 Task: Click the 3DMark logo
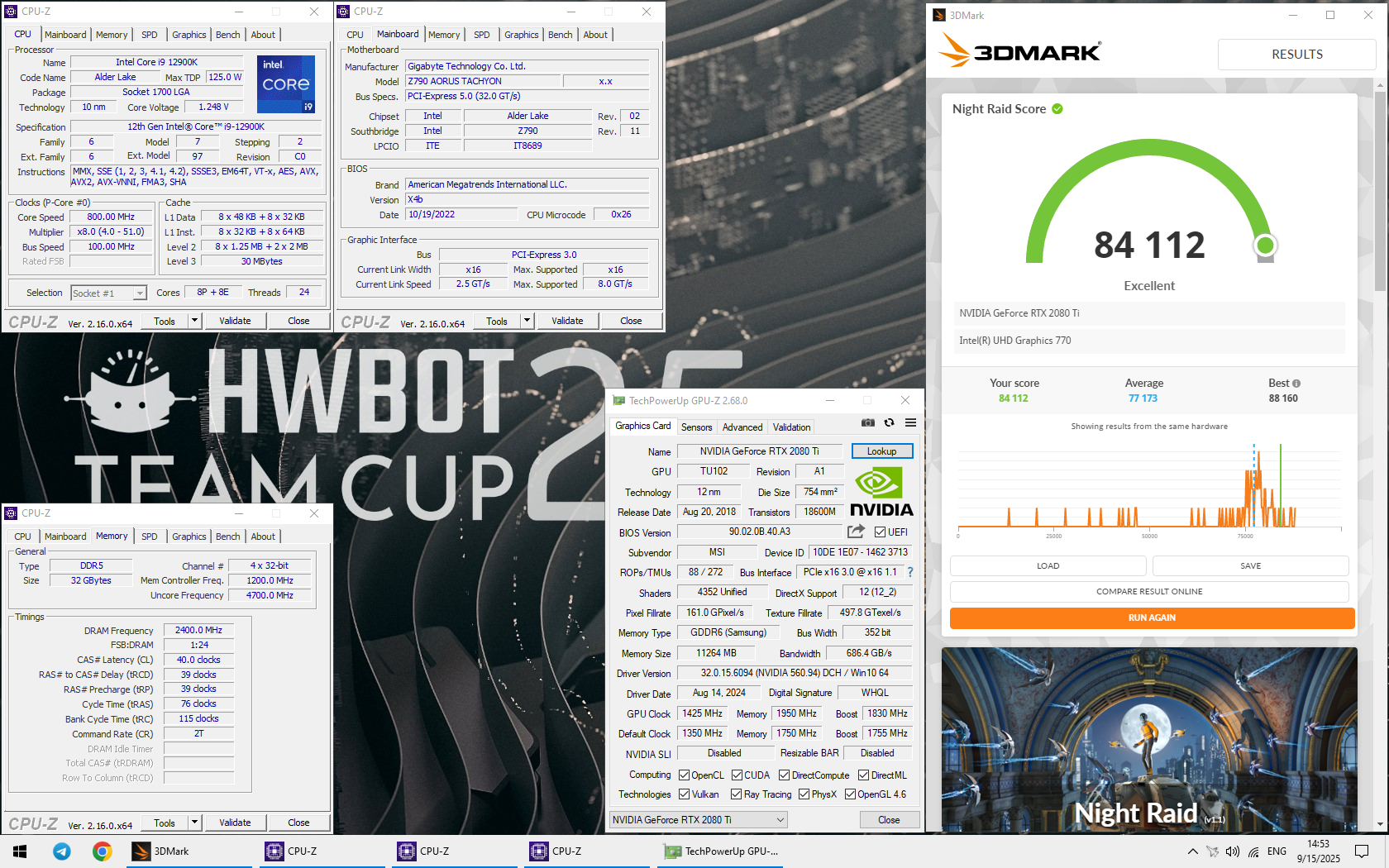(1020, 51)
